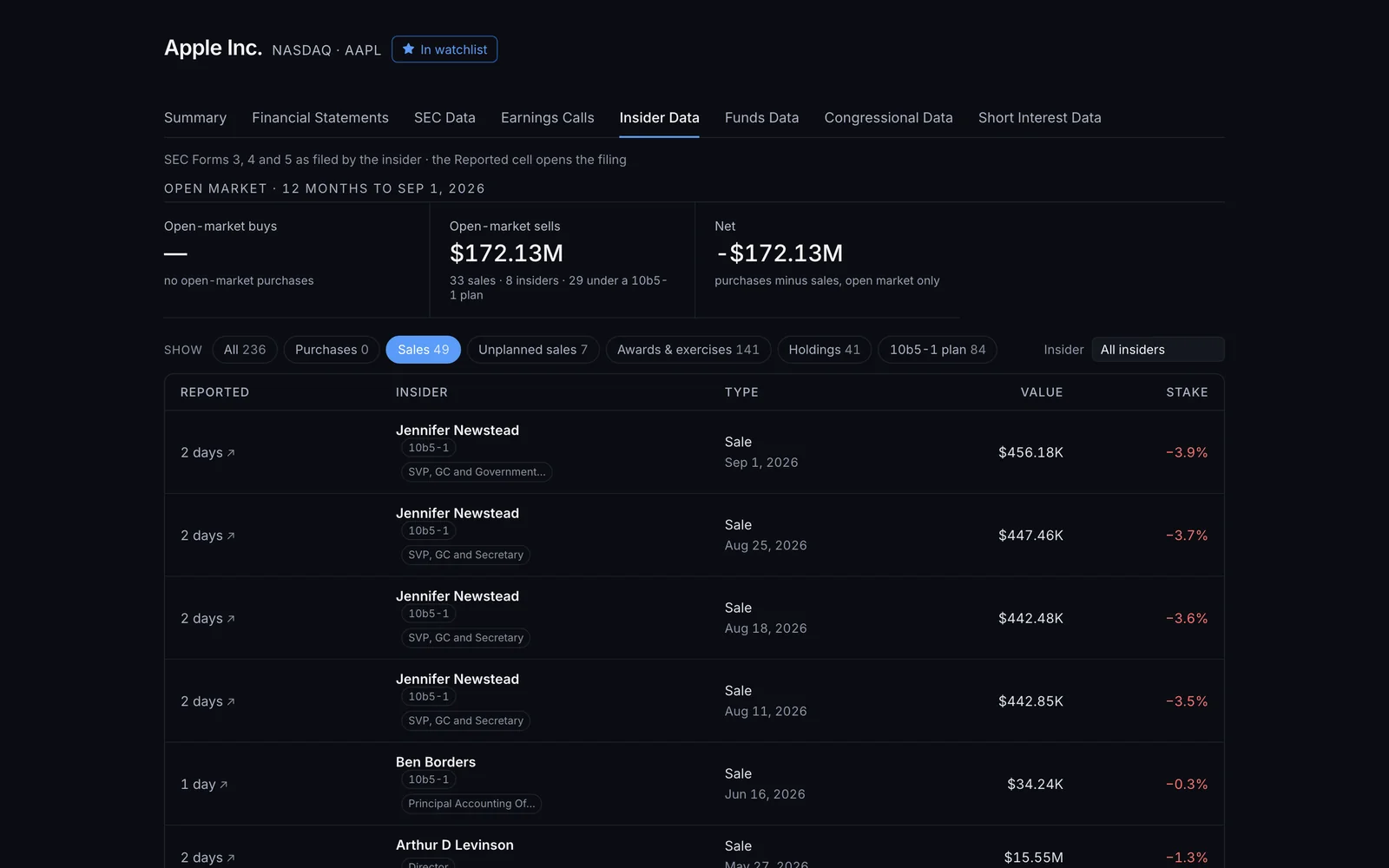Click the TYPE column header
Screen dimensions: 1389x868
pos(741,392)
